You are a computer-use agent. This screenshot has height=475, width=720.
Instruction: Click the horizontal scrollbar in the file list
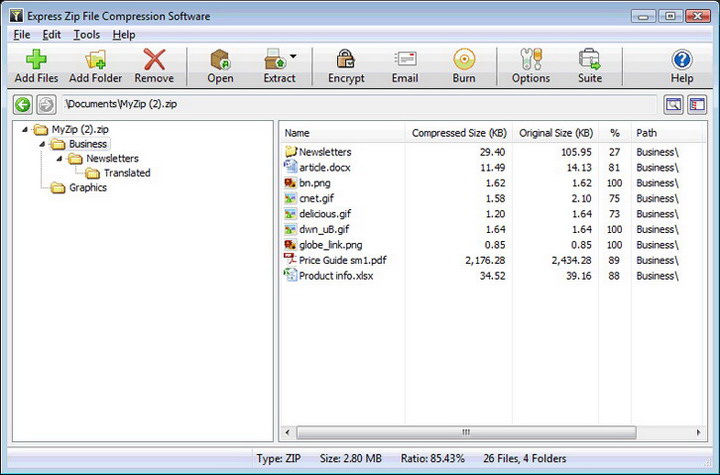pyautogui.click(x=466, y=432)
